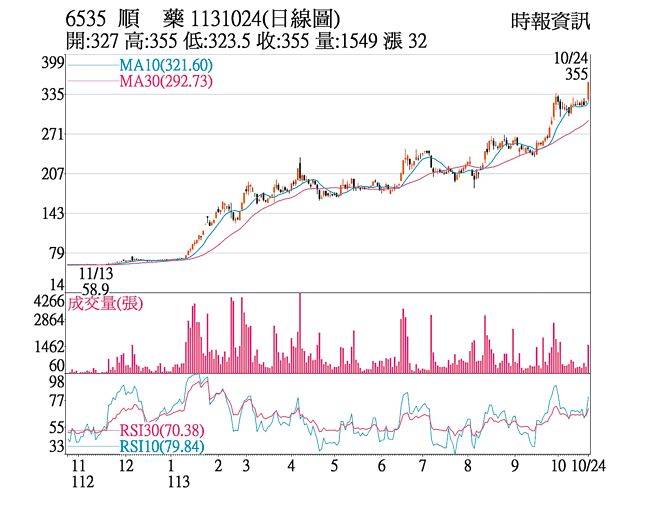Click the 98 RSI axis label
The width and height of the screenshot is (656, 506).
pos(56,382)
